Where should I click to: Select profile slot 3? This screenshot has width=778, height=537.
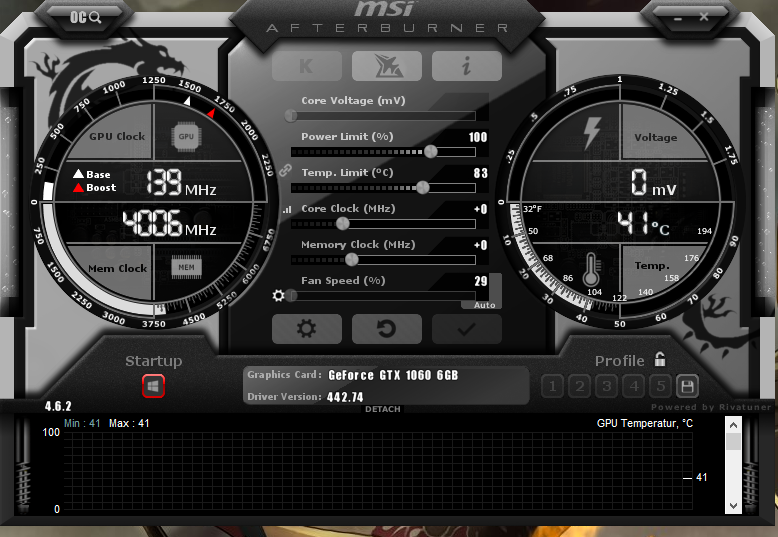pos(606,386)
